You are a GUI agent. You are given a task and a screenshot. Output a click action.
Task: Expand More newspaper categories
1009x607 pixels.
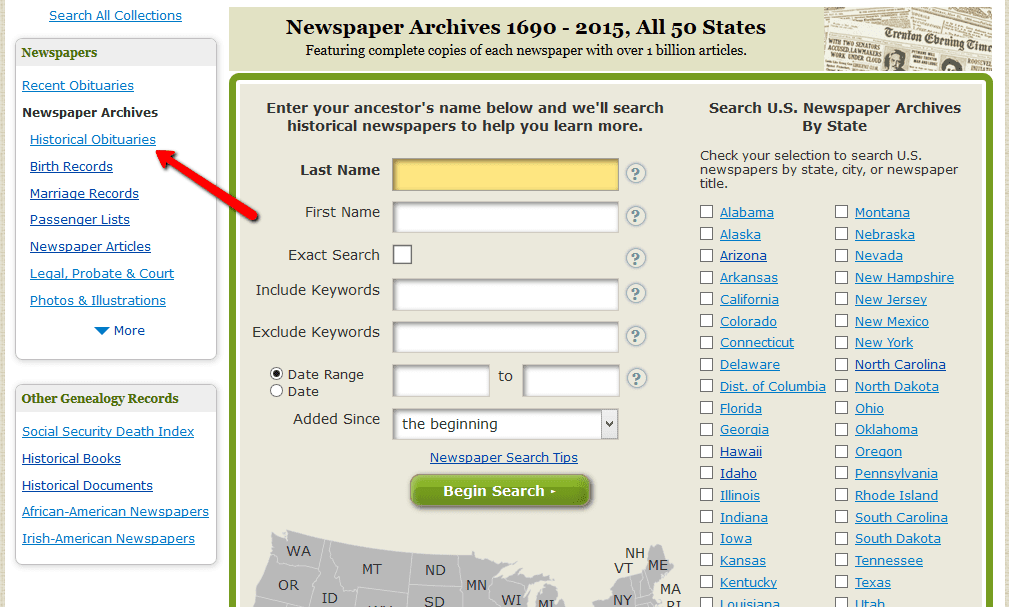pos(120,330)
